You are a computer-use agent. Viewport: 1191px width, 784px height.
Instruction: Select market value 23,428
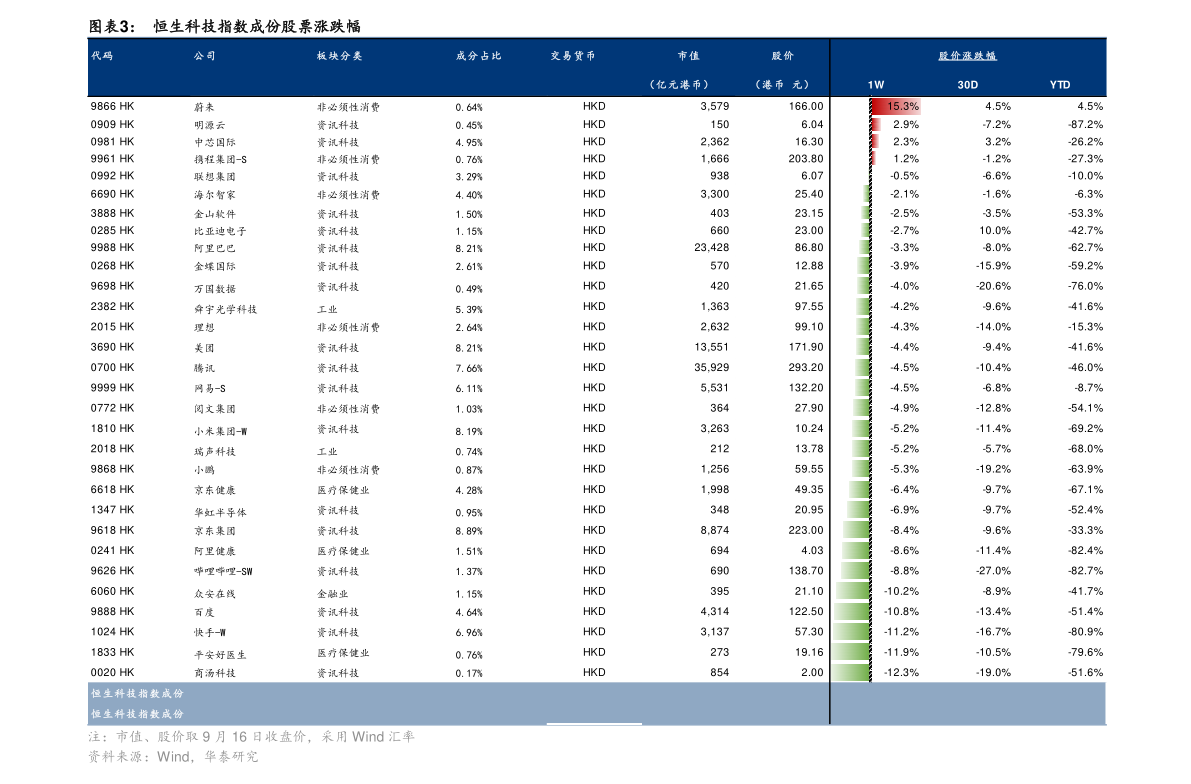pos(712,247)
